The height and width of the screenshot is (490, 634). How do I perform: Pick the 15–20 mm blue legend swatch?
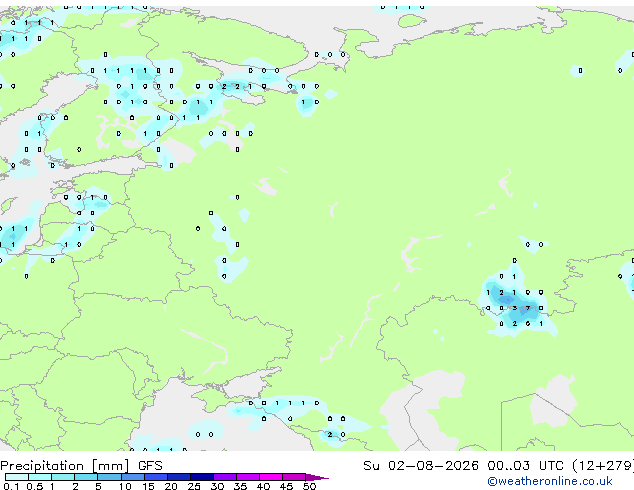click(155, 477)
